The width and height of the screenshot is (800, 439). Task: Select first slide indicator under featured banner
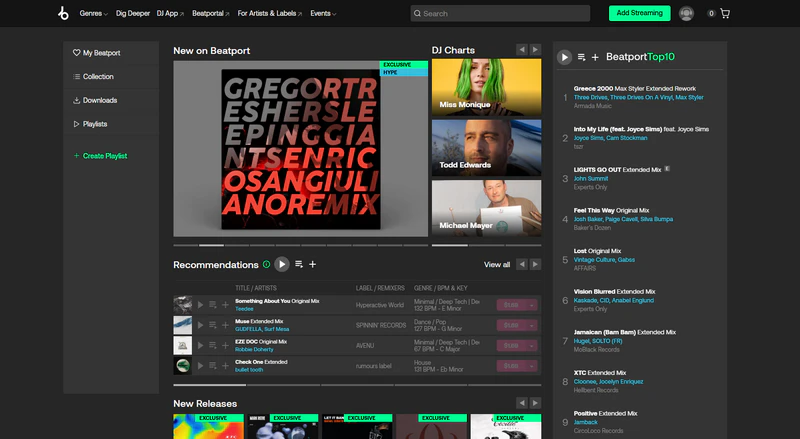185,246
